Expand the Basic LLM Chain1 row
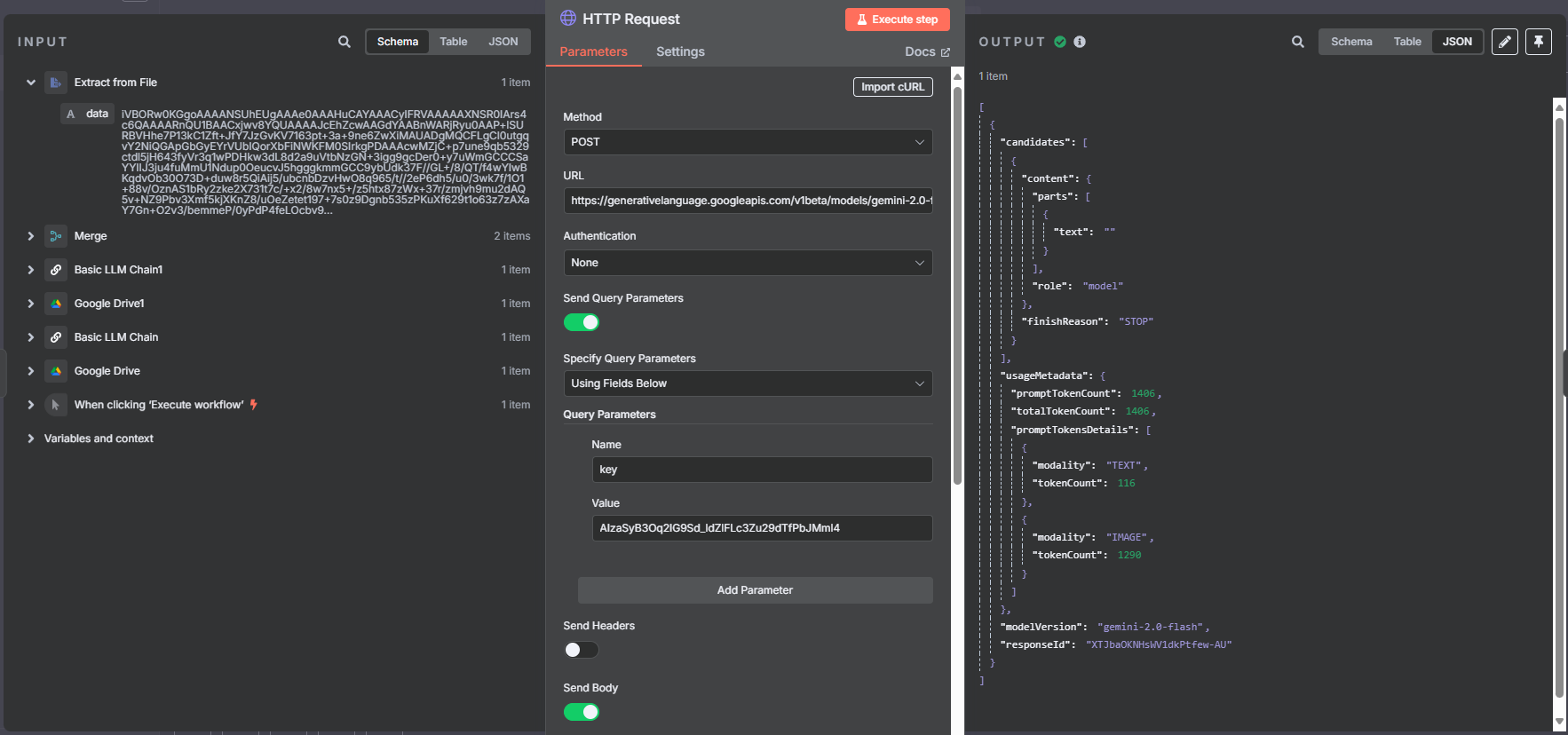This screenshot has width=1568, height=735. coord(31,270)
